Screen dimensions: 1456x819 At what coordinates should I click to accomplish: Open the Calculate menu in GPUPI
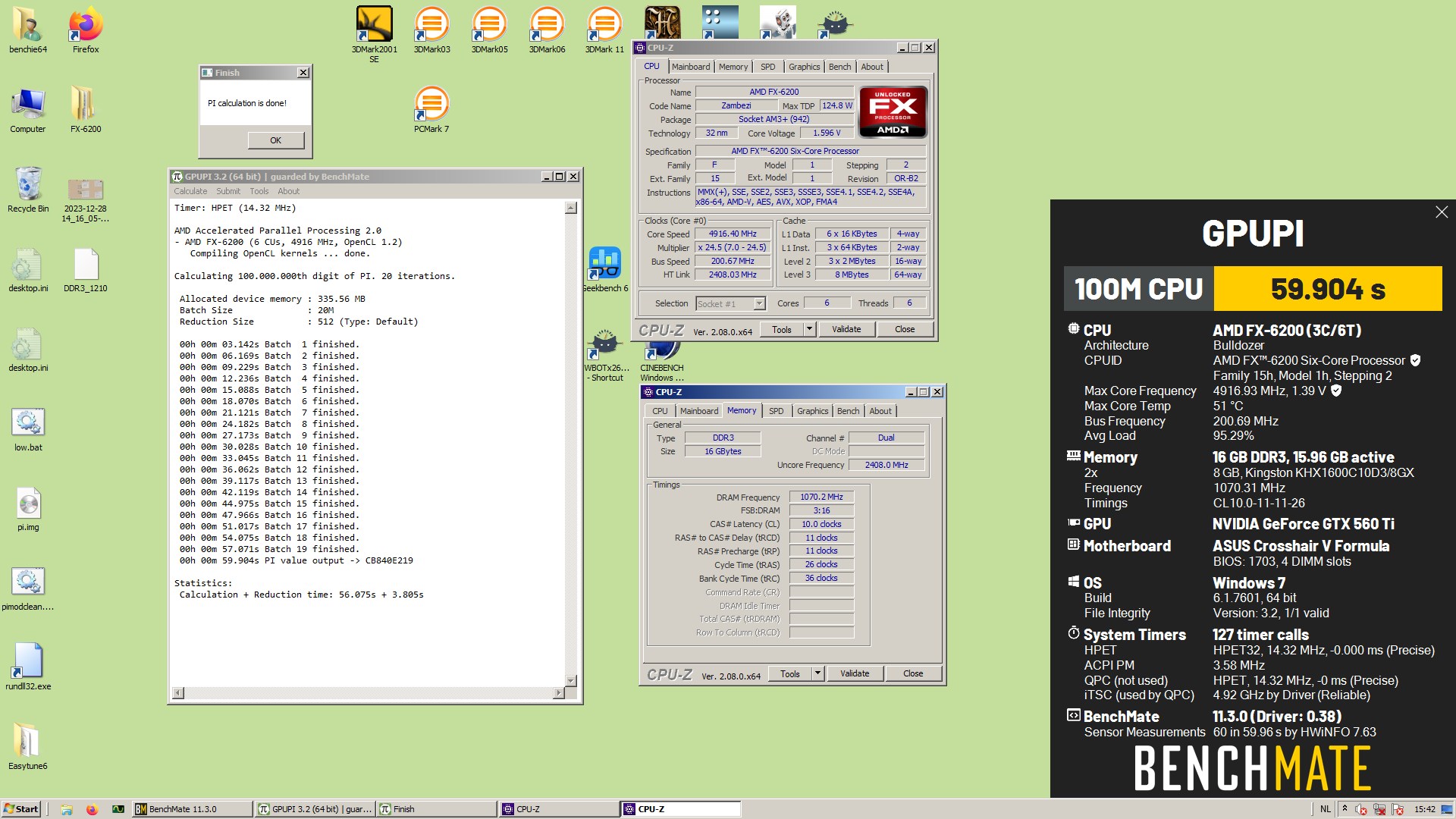pos(190,191)
